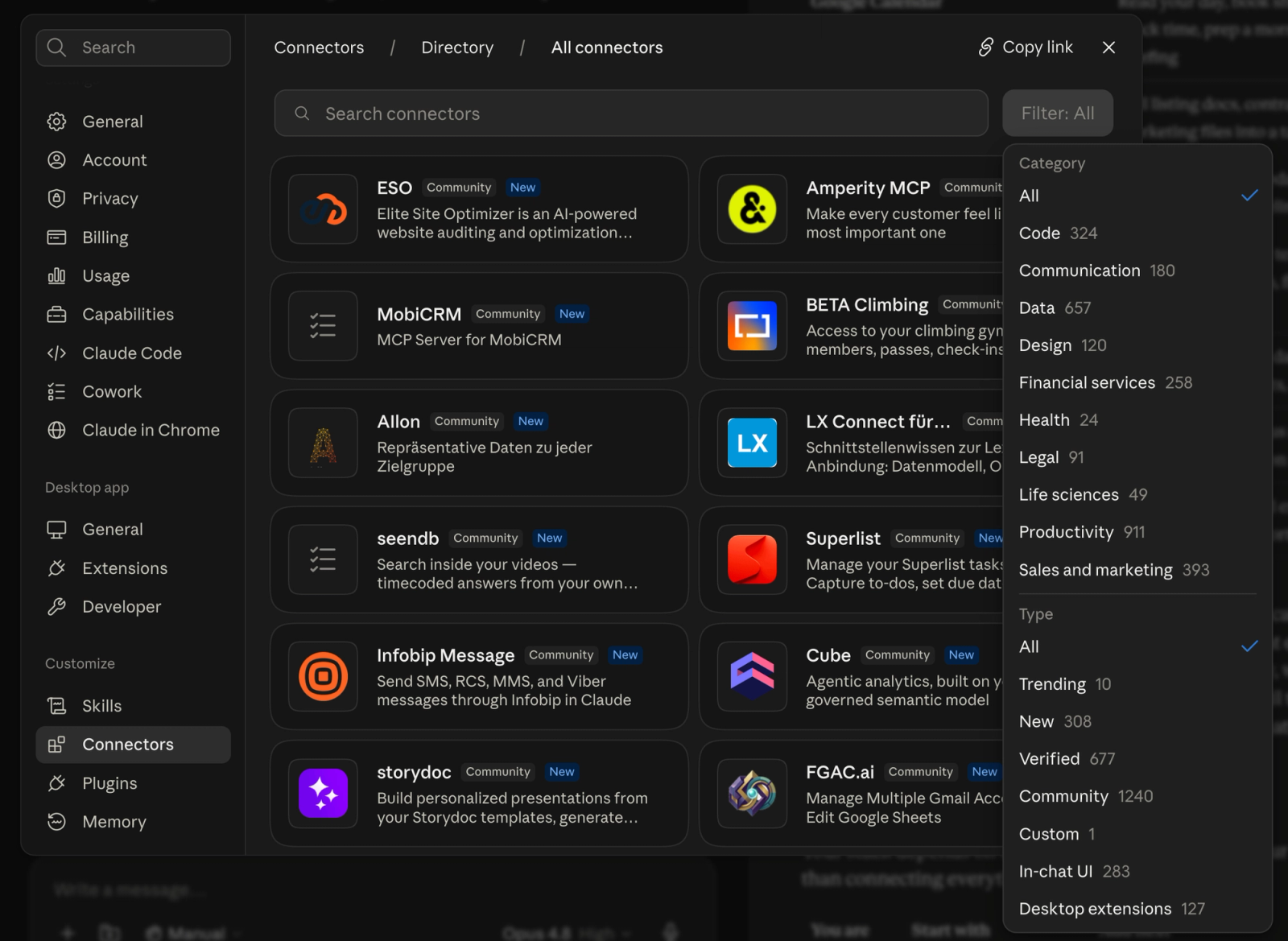Screen dimensions: 1288x941
Task: Click the Connectors grid icon in sidebar
Action: (56, 745)
